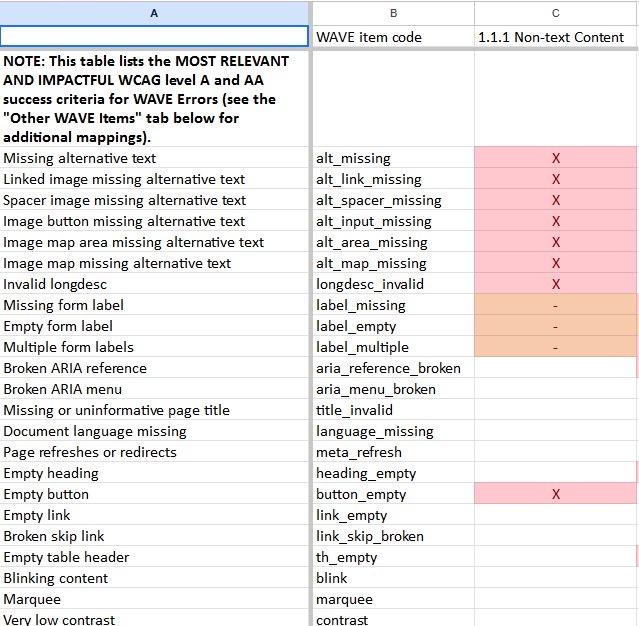
Task: Select column C header
Action: click(x=555, y=13)
